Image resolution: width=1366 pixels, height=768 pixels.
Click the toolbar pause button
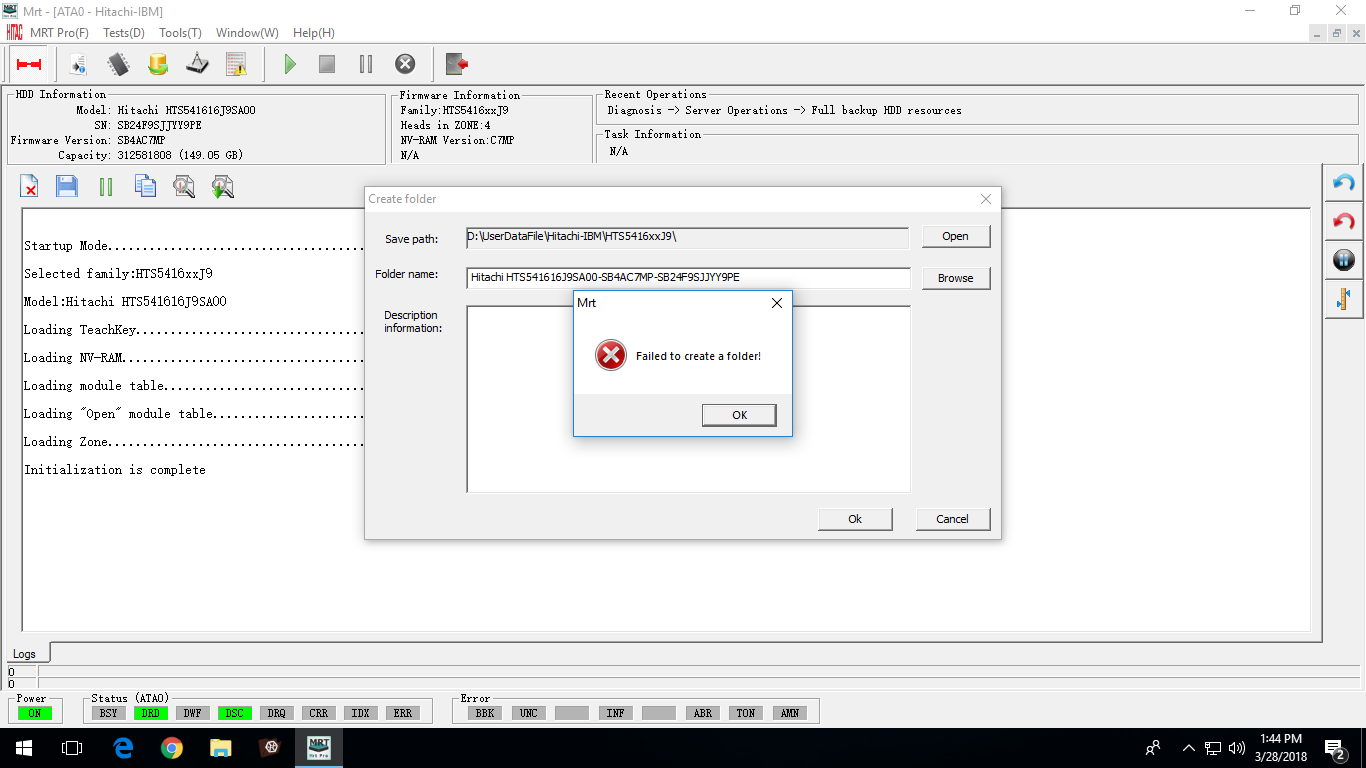pos(366,64)
